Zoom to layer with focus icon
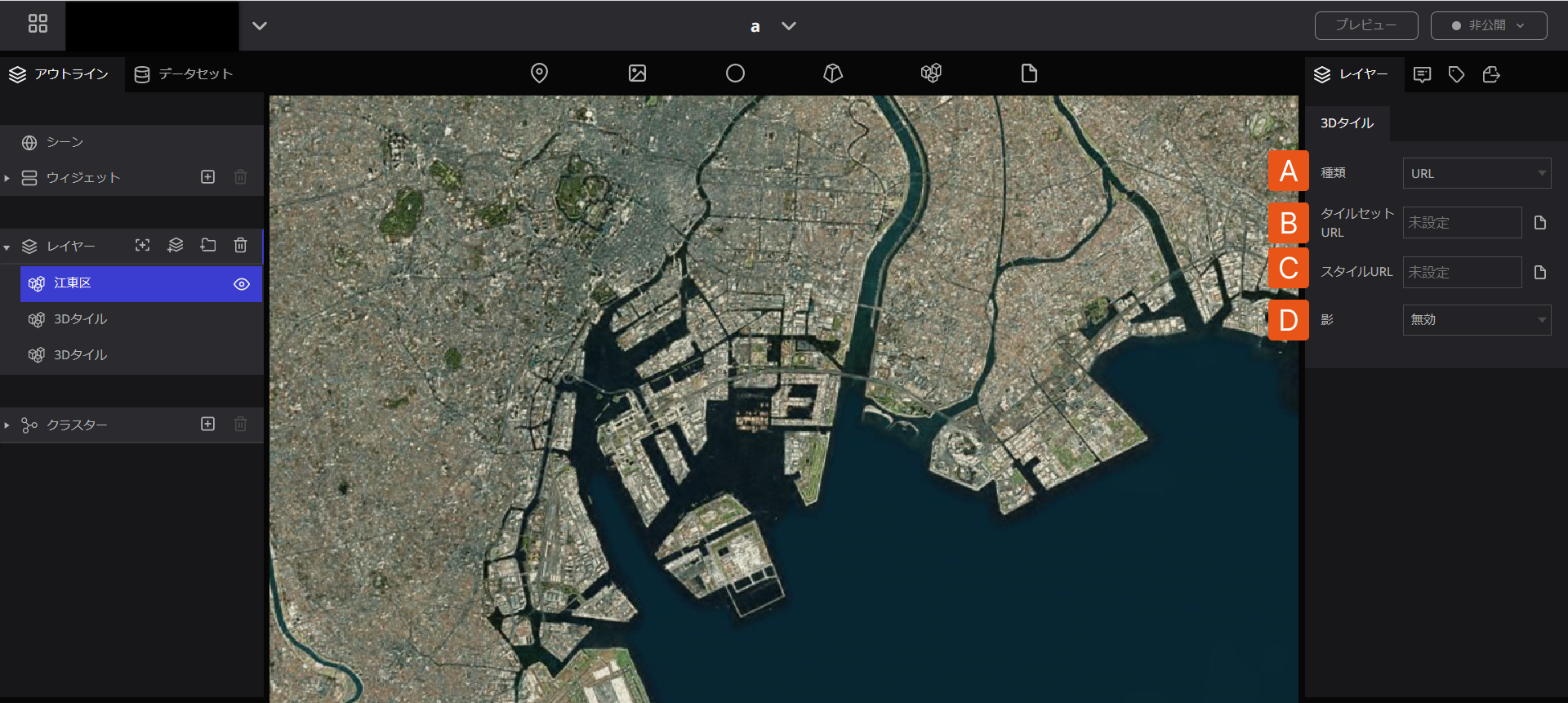Image resolution: width=1568 pixels, height=703 pixels. click(143, 245)
